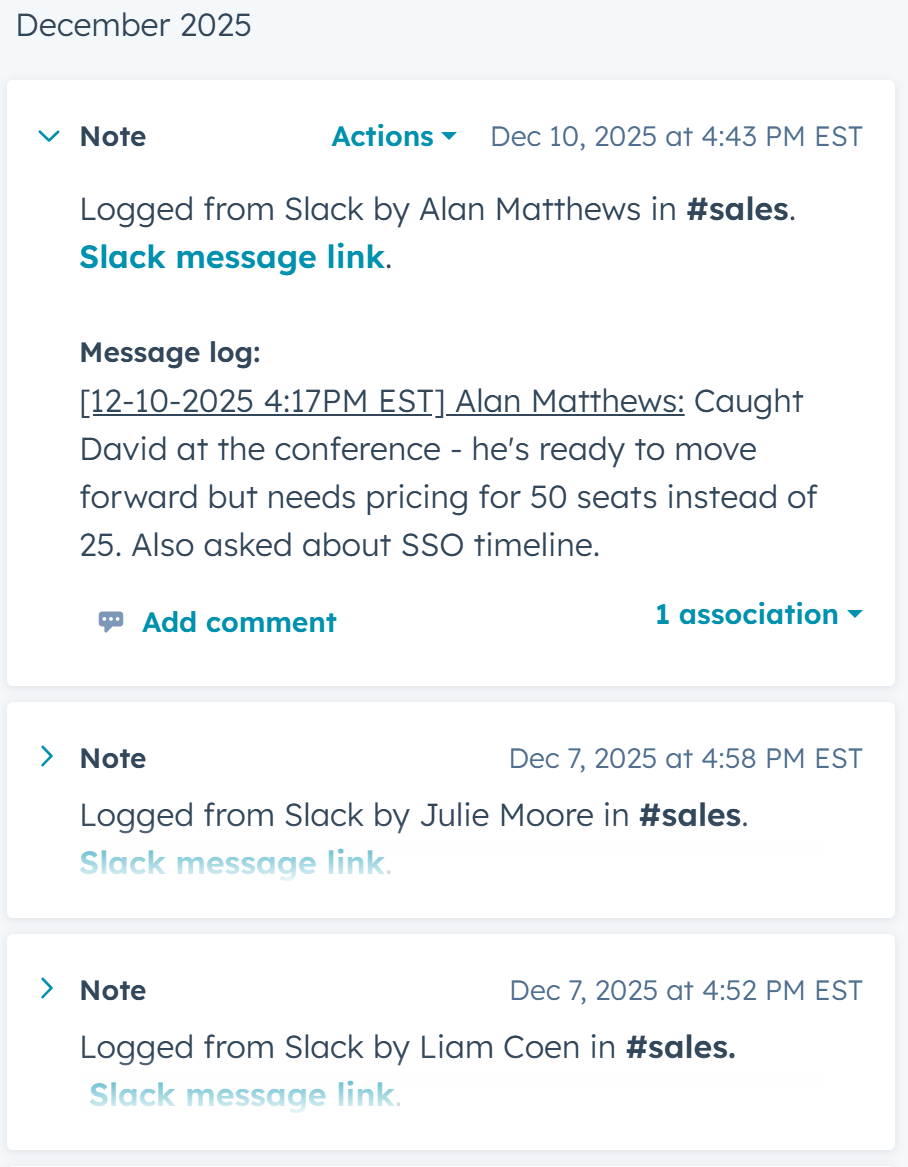The height and width of the screenshot is (1167, 908).
Task: Open the 1 association dropdown
Action: [758, 614]
